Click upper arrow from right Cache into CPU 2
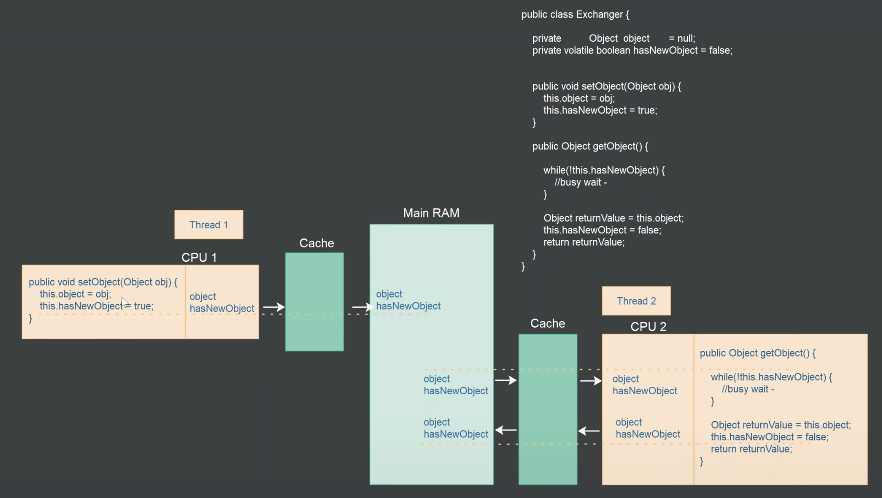Image resolution: width=882 pixels, height=498 pixels. (x=590, y=381)
